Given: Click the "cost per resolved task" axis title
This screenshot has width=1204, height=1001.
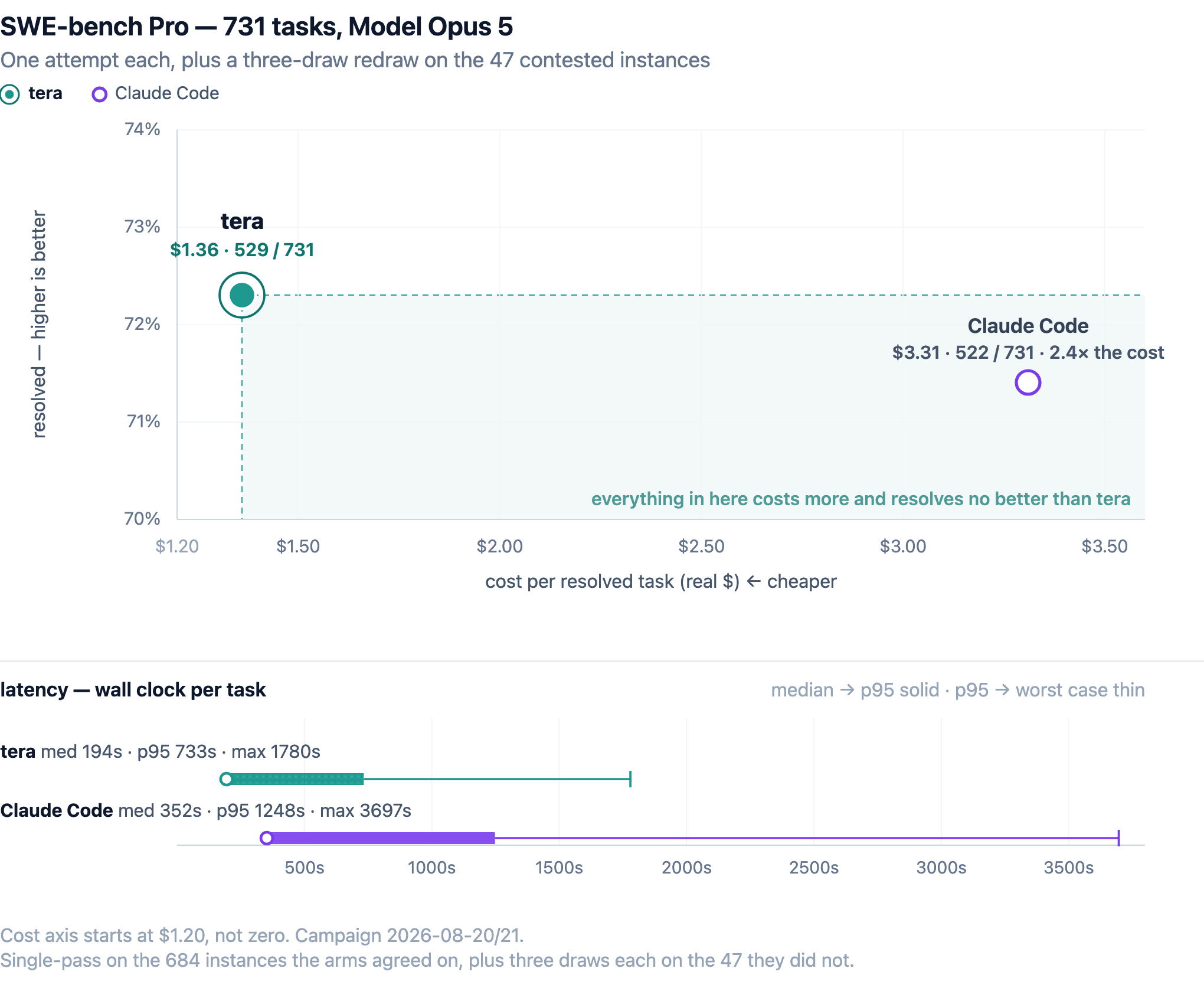Looking at the screenshot, I should click(661, 582).
